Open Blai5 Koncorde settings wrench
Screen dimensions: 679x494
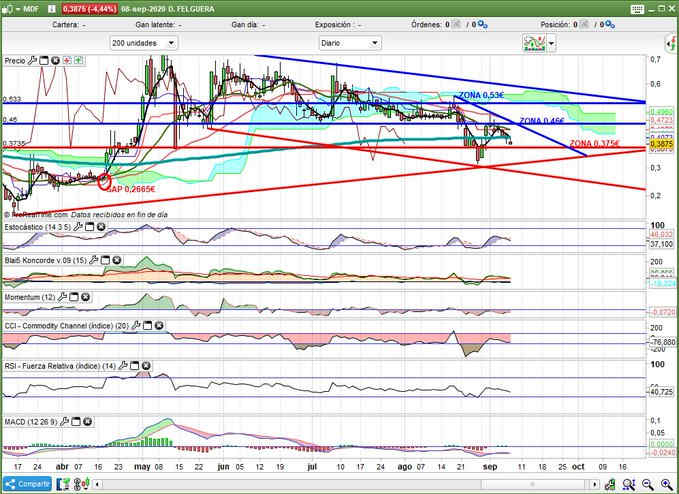(x=94, y=260)
